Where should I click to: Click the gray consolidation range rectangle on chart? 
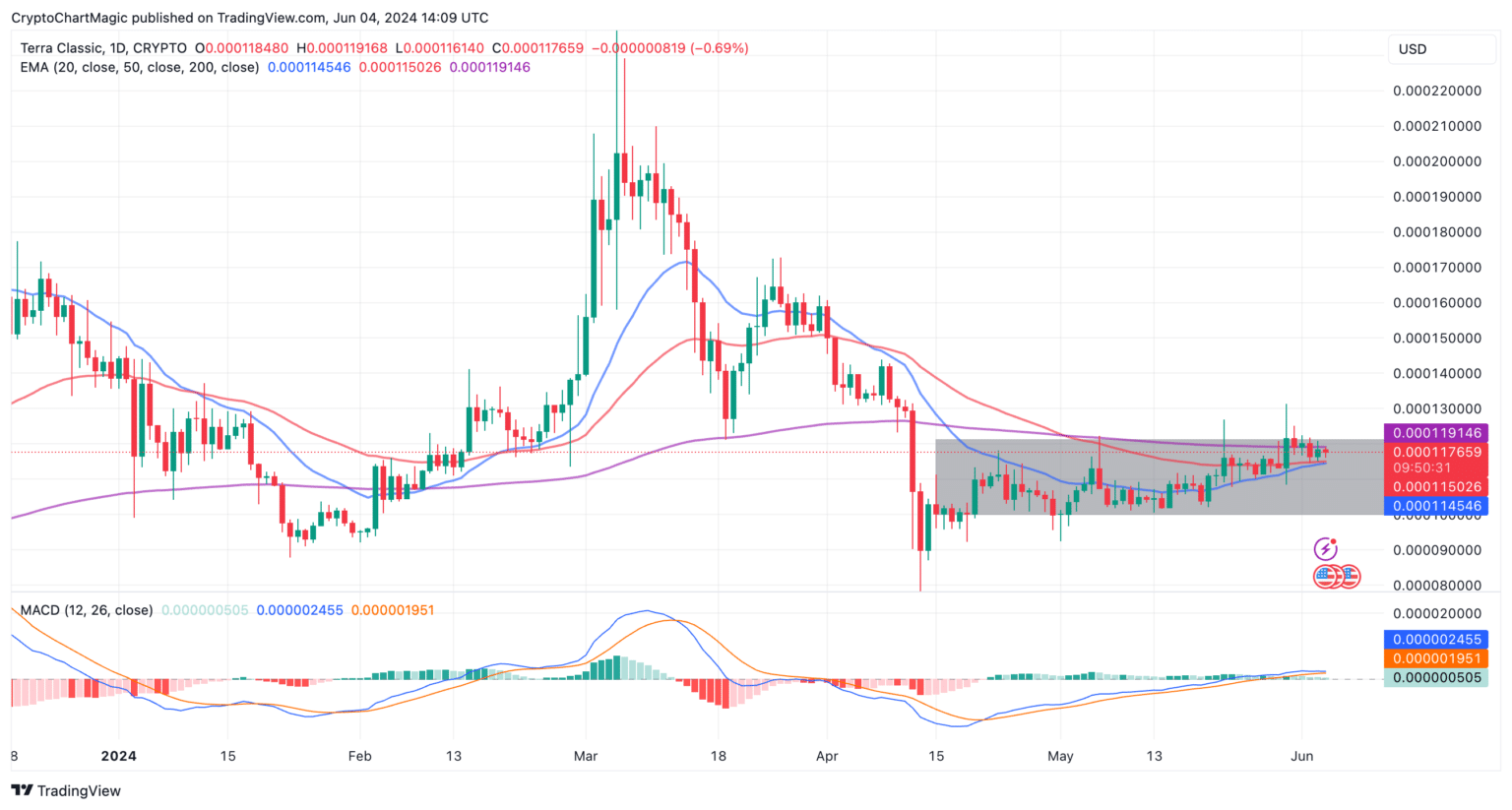(1160, 476)
